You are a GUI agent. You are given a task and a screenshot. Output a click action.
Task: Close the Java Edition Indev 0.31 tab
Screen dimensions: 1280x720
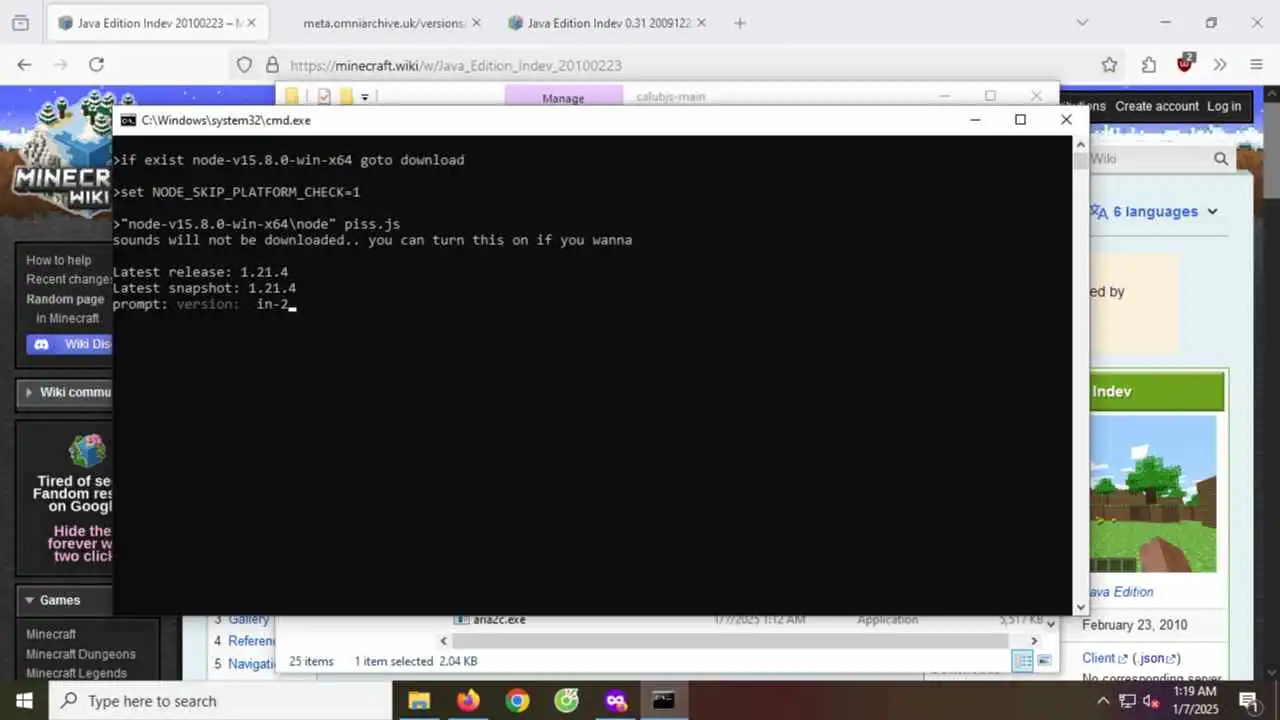click(x=703, y=23)
